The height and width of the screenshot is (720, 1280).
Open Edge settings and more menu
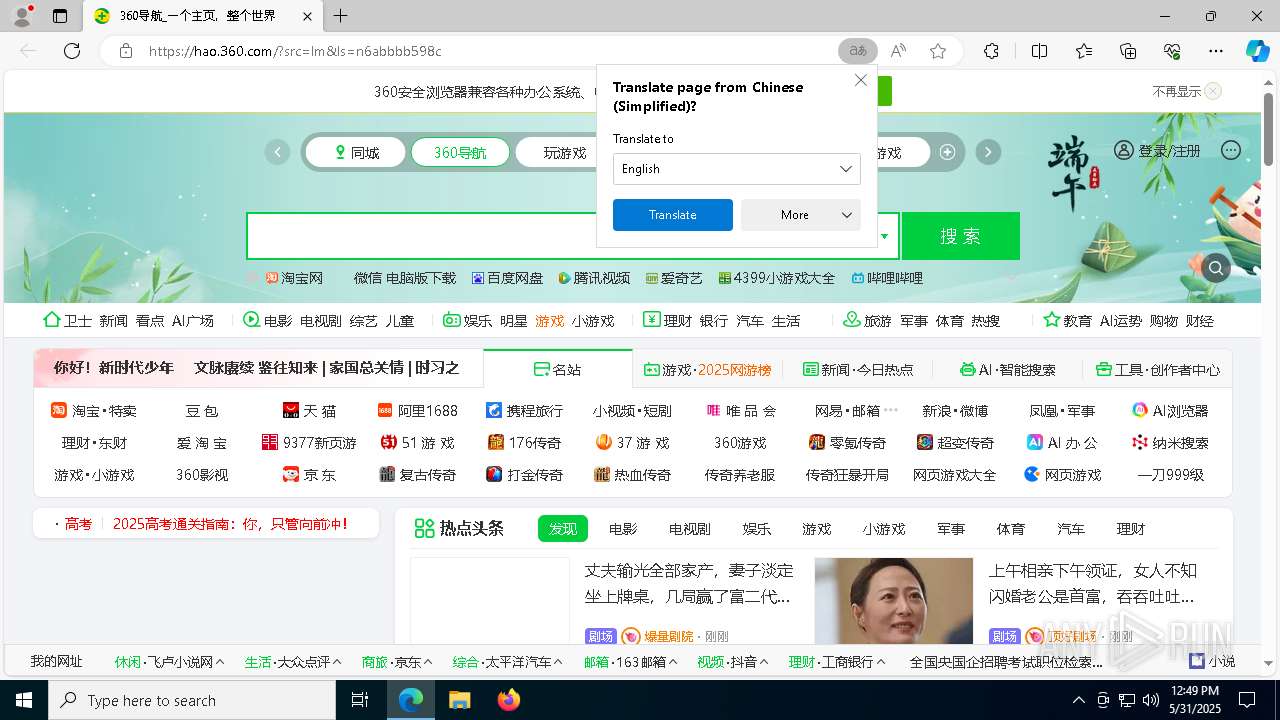click(x=1216, y=51)
